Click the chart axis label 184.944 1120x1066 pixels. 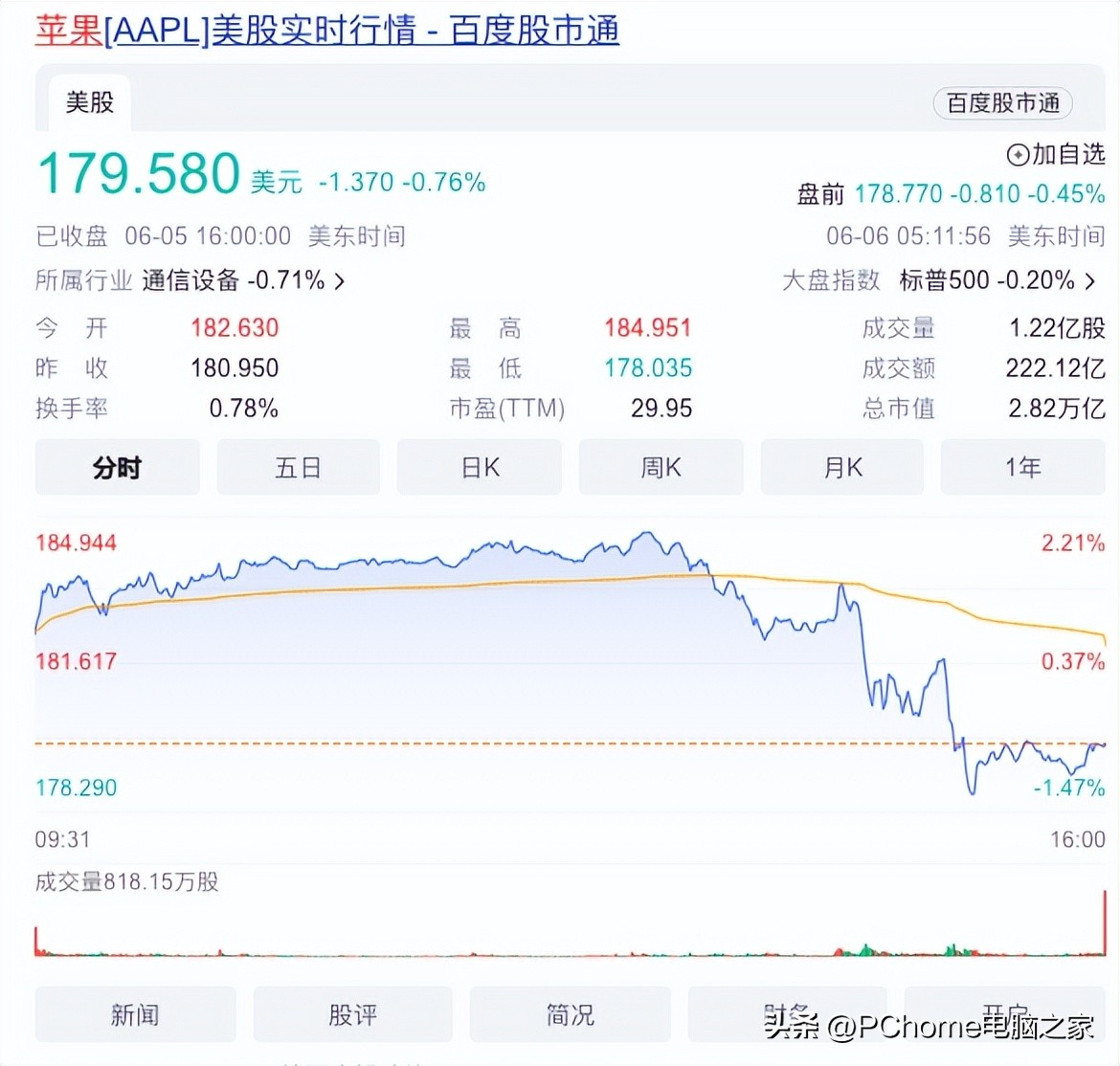(x=77, y=543)
